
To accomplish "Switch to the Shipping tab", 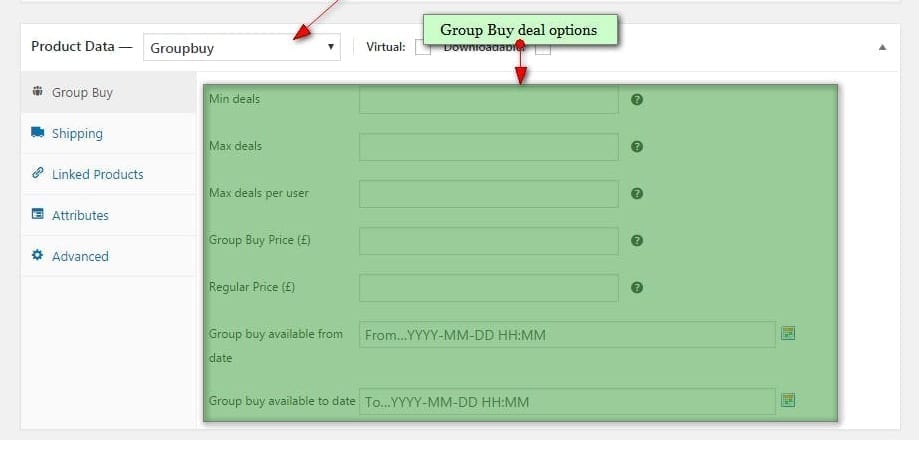I will click(108, 134).
